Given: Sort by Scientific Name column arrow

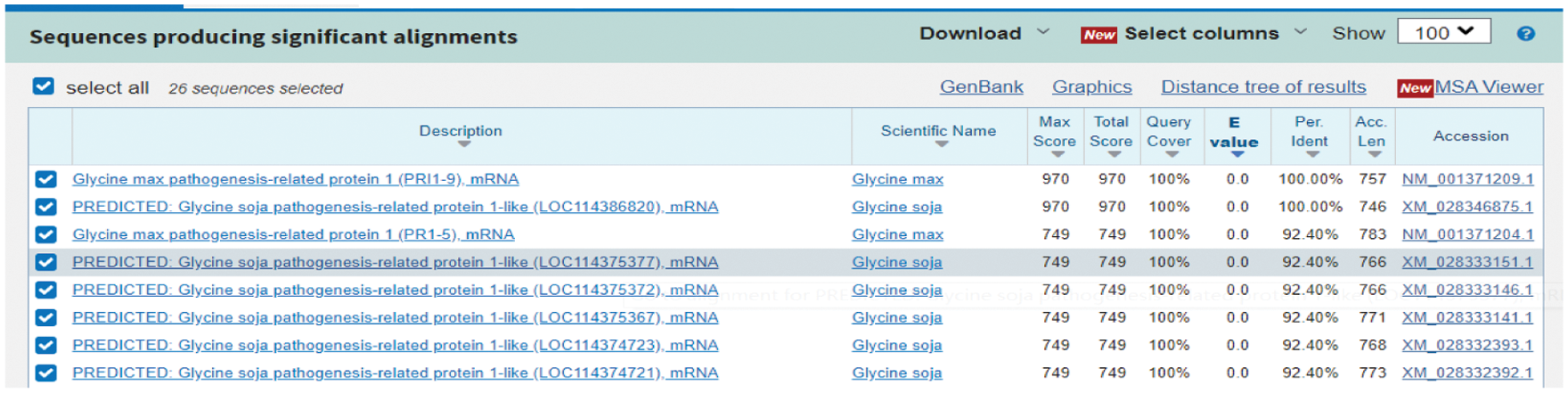Looking at the screenshot, I should (x=941, y=144).
